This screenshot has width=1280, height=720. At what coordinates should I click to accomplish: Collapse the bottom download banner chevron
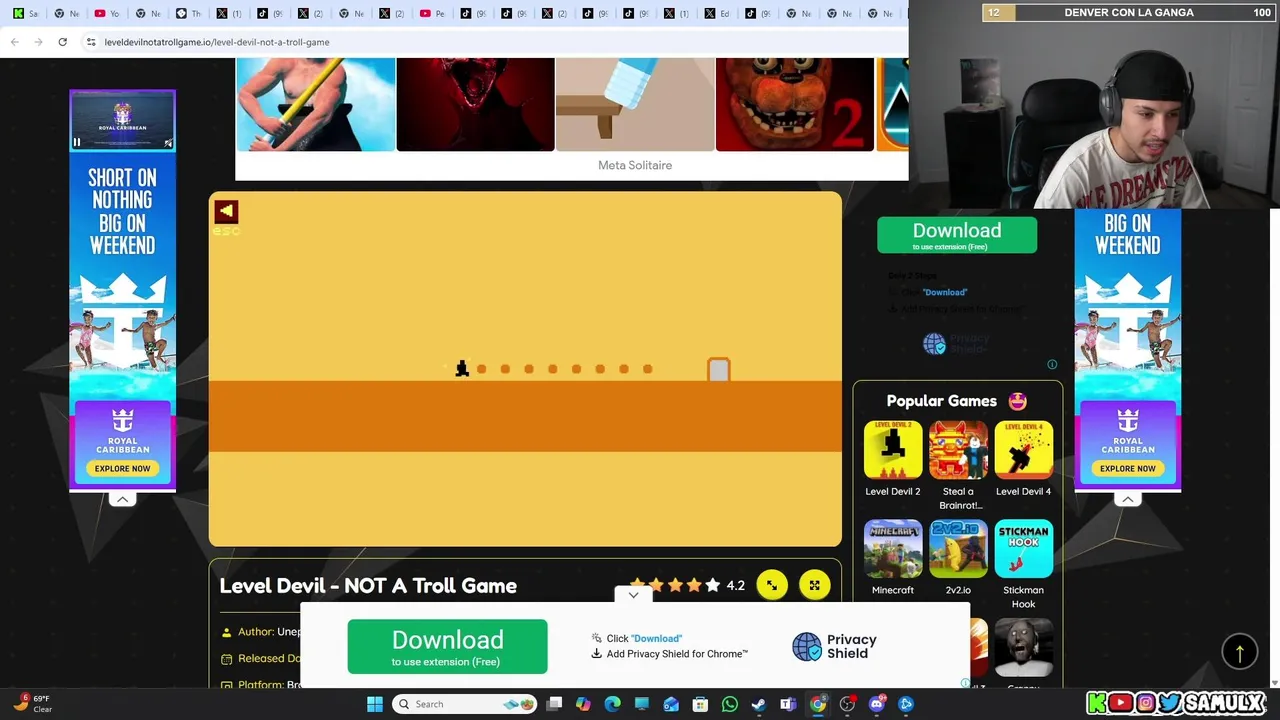pos(633,595)
